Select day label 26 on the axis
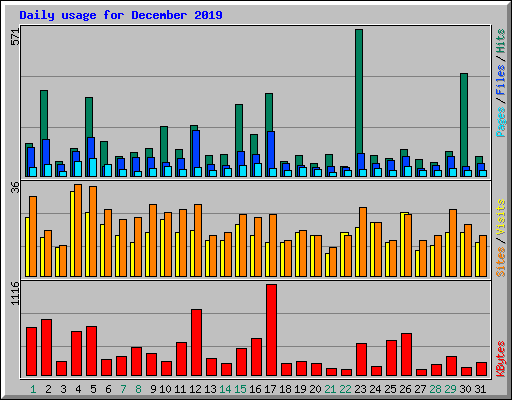This screenshot has width=512, height=400. click(x=405, y=389)
